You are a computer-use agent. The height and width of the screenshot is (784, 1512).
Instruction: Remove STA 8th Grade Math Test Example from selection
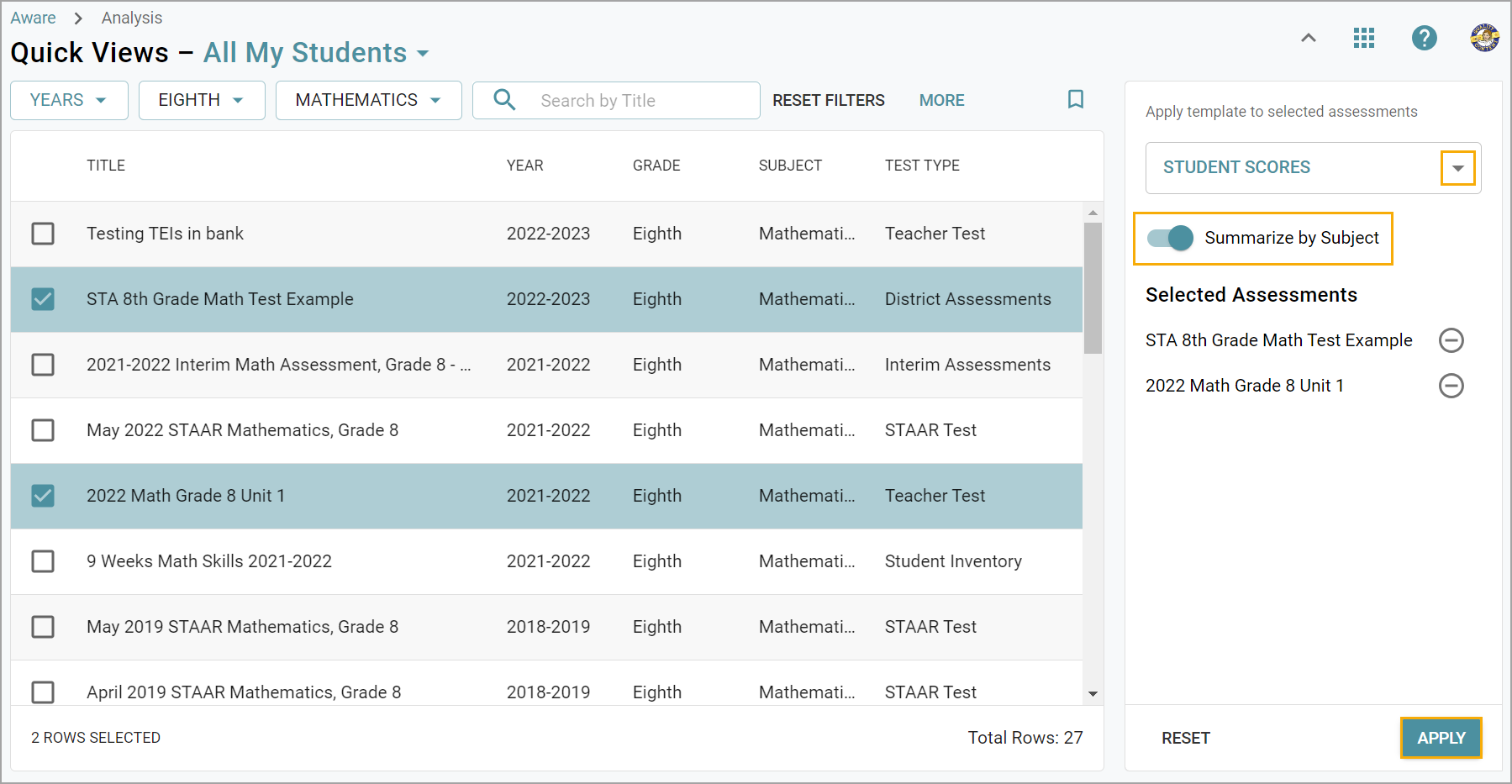(x=1451, y=340)
